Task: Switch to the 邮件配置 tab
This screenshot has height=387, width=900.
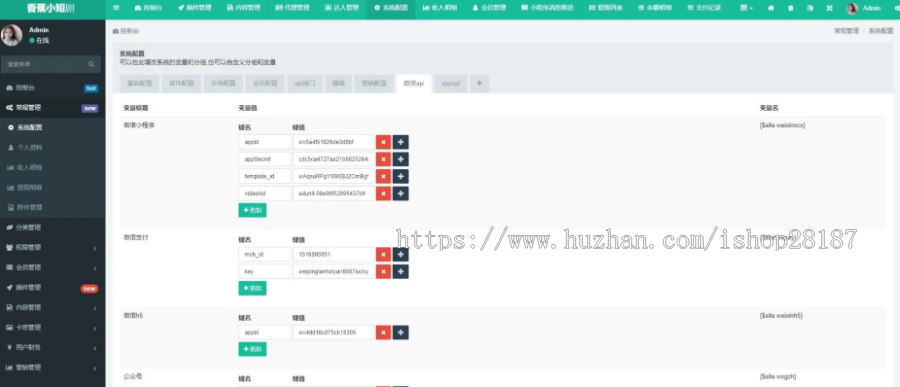Action: pyautogui.click(x=181, y=83)
